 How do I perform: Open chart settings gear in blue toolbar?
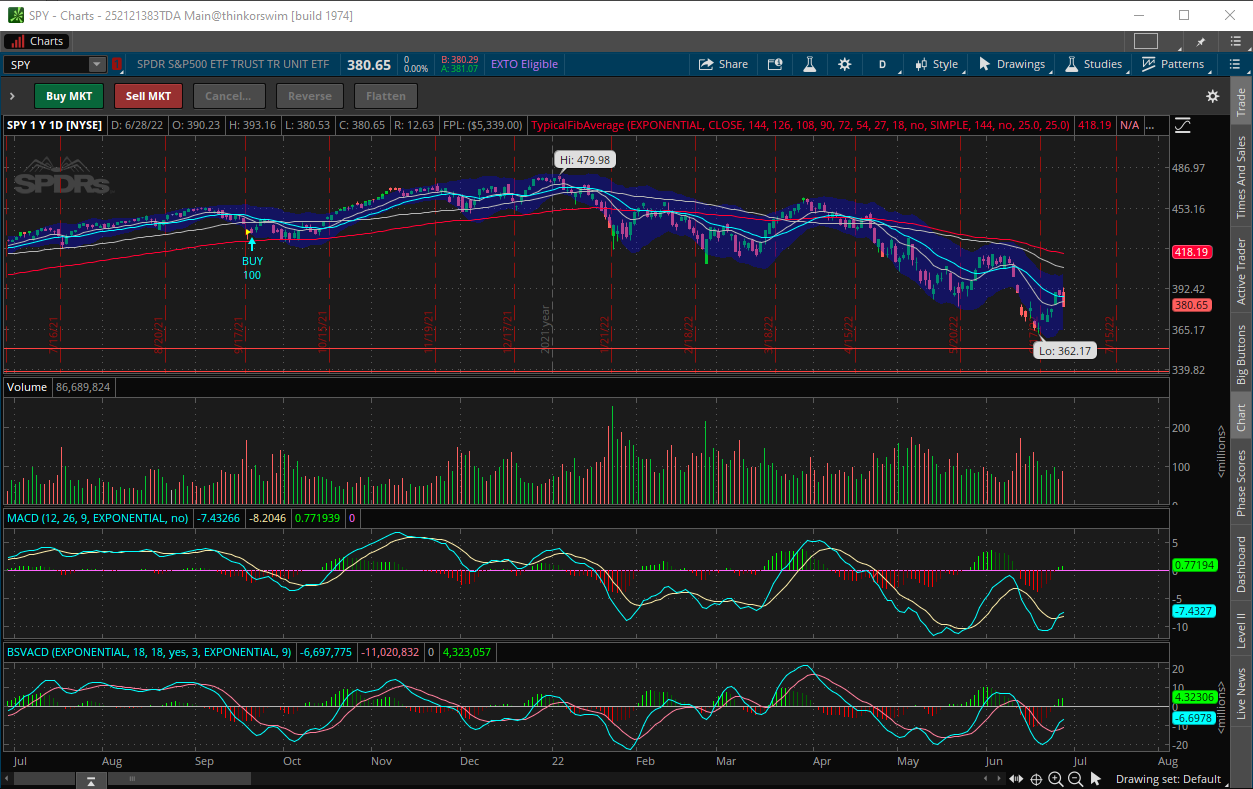click(845, 64)
